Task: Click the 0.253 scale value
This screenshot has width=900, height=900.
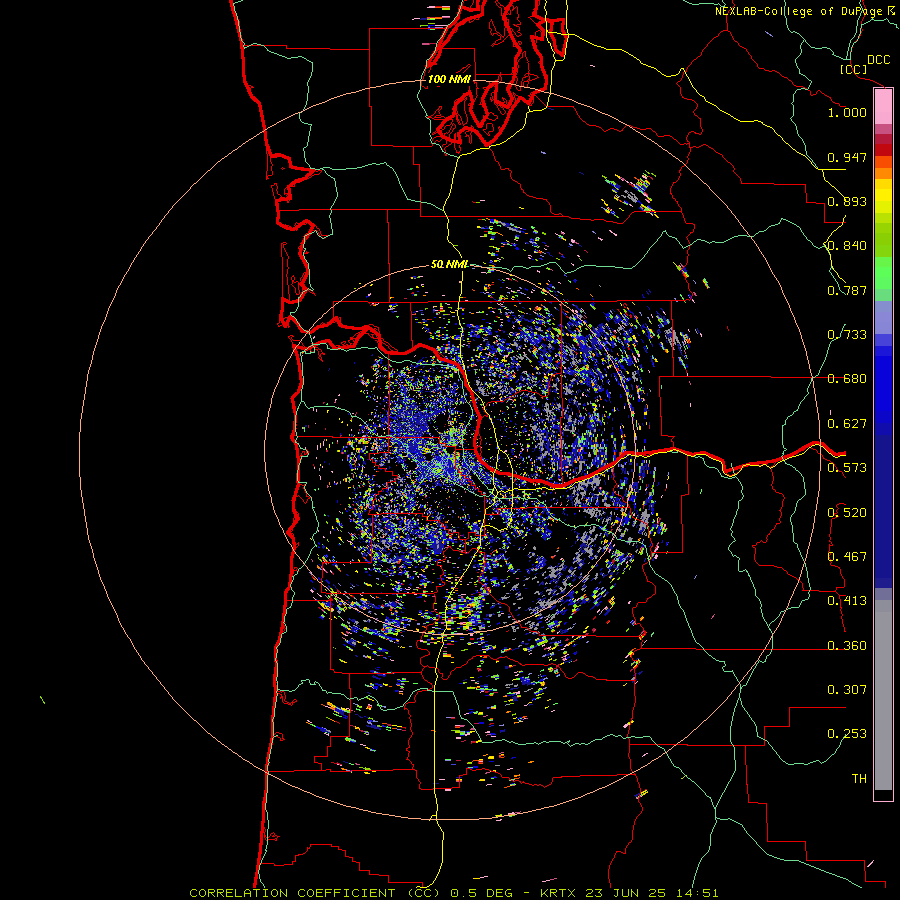Action: pyautogui.click(x=847, y=734)
